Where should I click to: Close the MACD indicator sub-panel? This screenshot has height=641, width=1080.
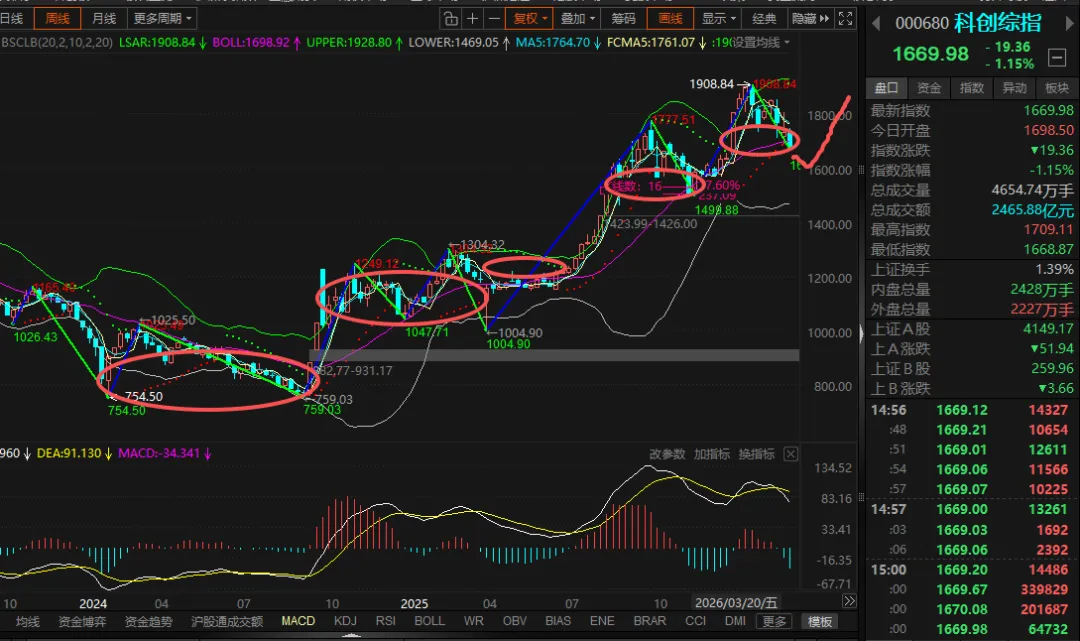pos(791,454)
